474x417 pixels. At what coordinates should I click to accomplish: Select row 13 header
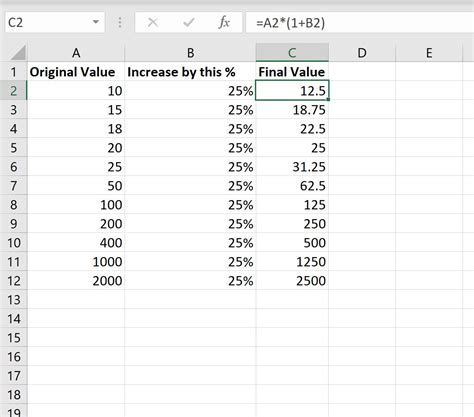pos(14,300)
